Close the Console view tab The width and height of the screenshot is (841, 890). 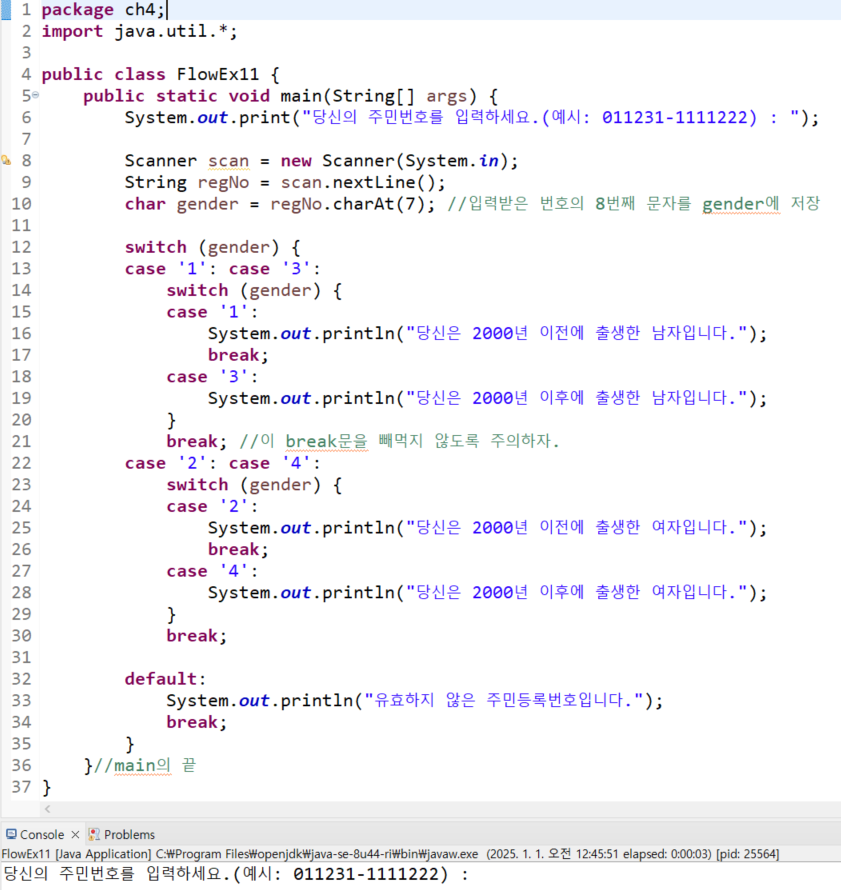pos(75,834)
